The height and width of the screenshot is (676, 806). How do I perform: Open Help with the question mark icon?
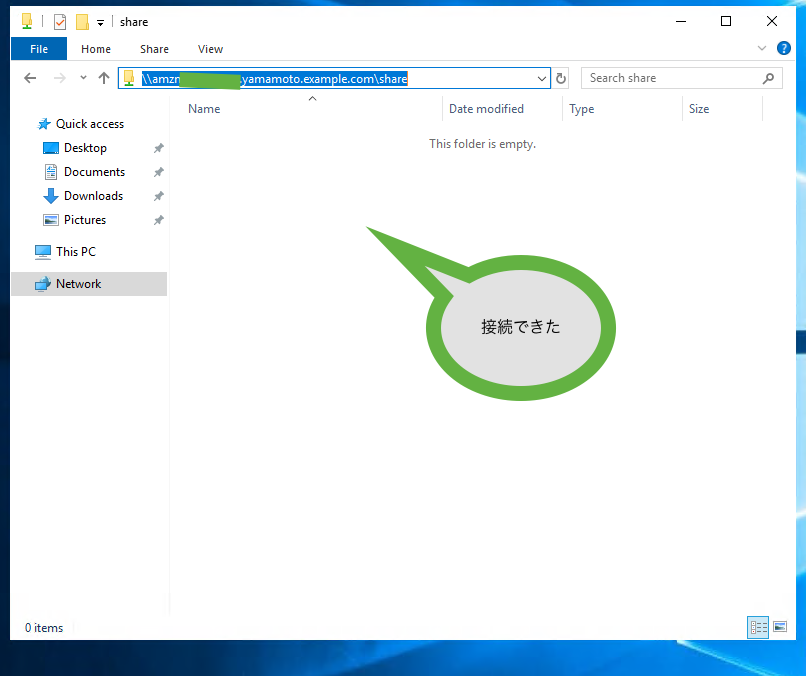pyautogui.click(x=783, y=48)
